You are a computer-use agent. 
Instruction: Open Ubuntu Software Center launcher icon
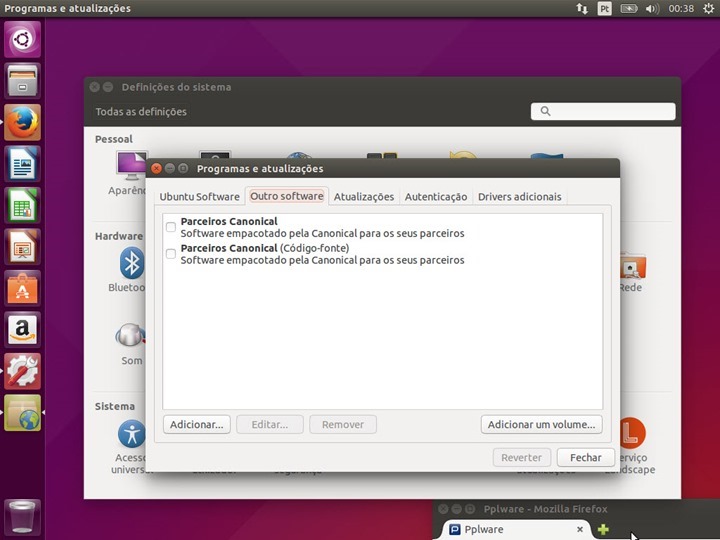22,288
